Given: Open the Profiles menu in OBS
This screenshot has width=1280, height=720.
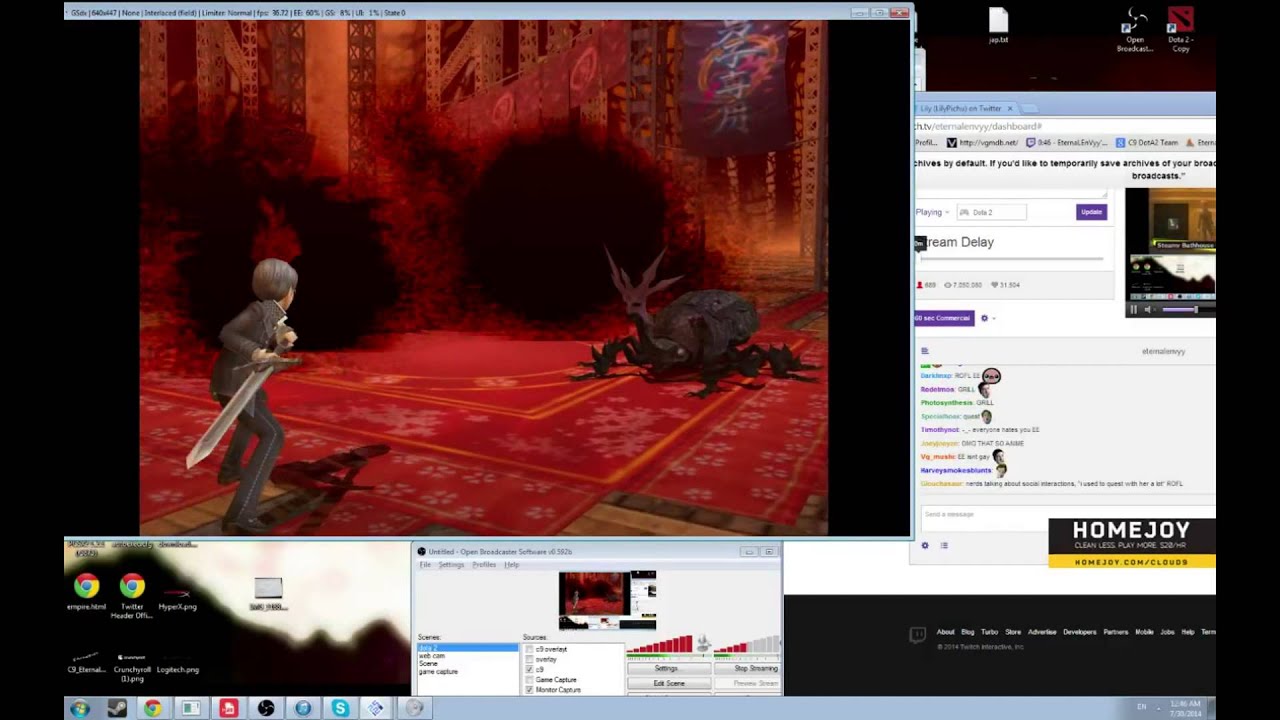Looking at the screenshot, I should click(484, 565).
